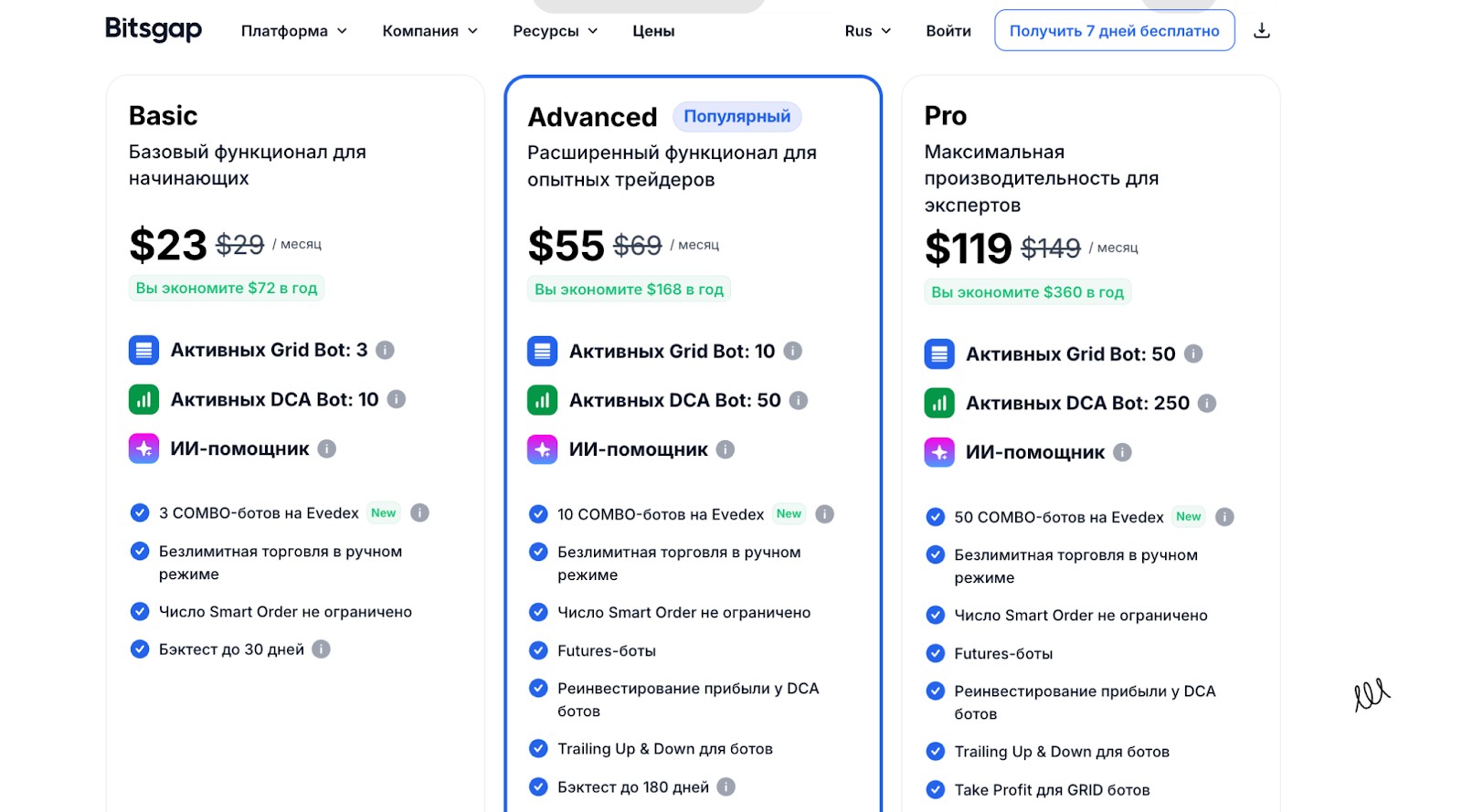Click checkmark beside Advanced Futures-боты
This screenshot has height=812, width=1462.
pos(538,650)
